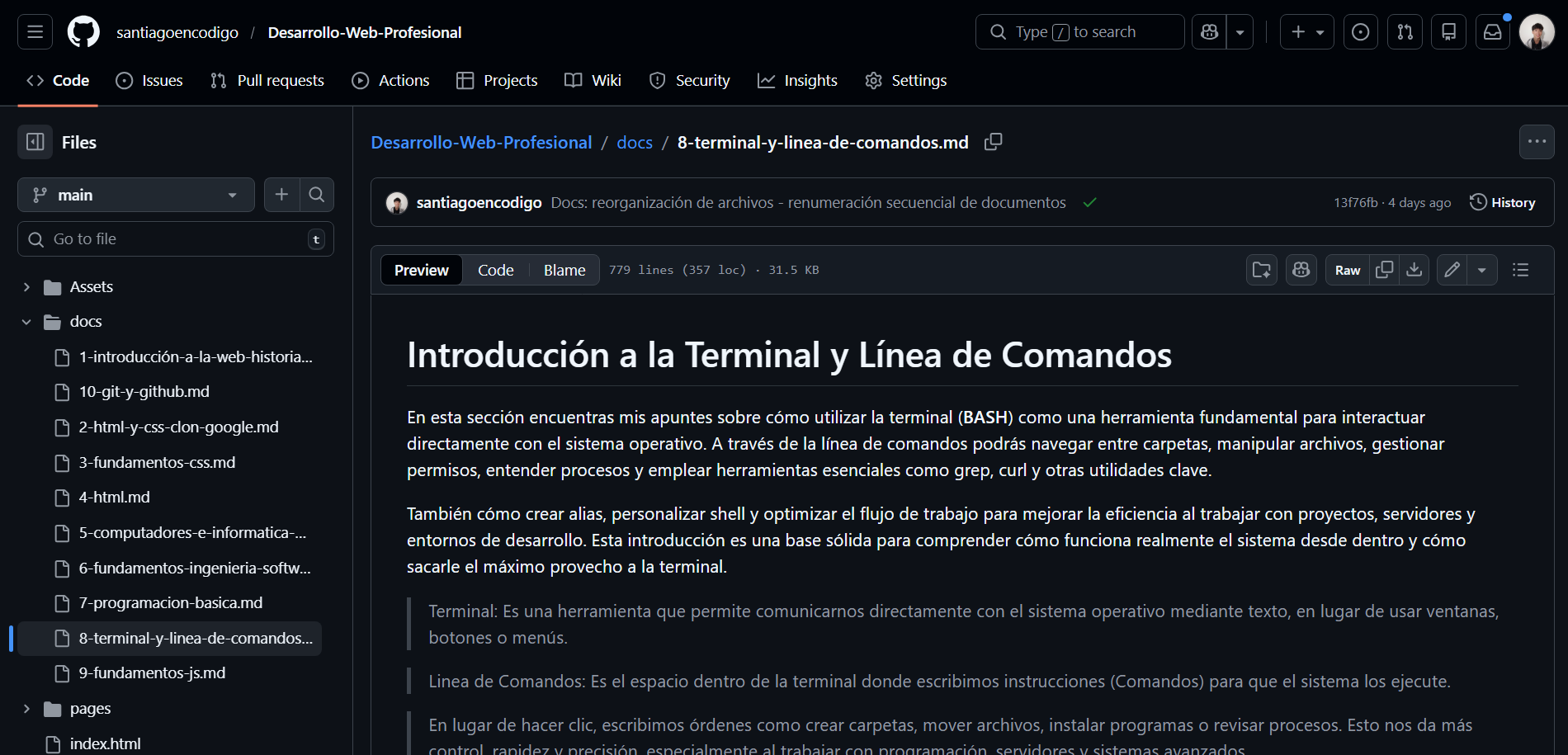Open the GitHub home page logo
1568x755 pixels.
coord(83,31)
